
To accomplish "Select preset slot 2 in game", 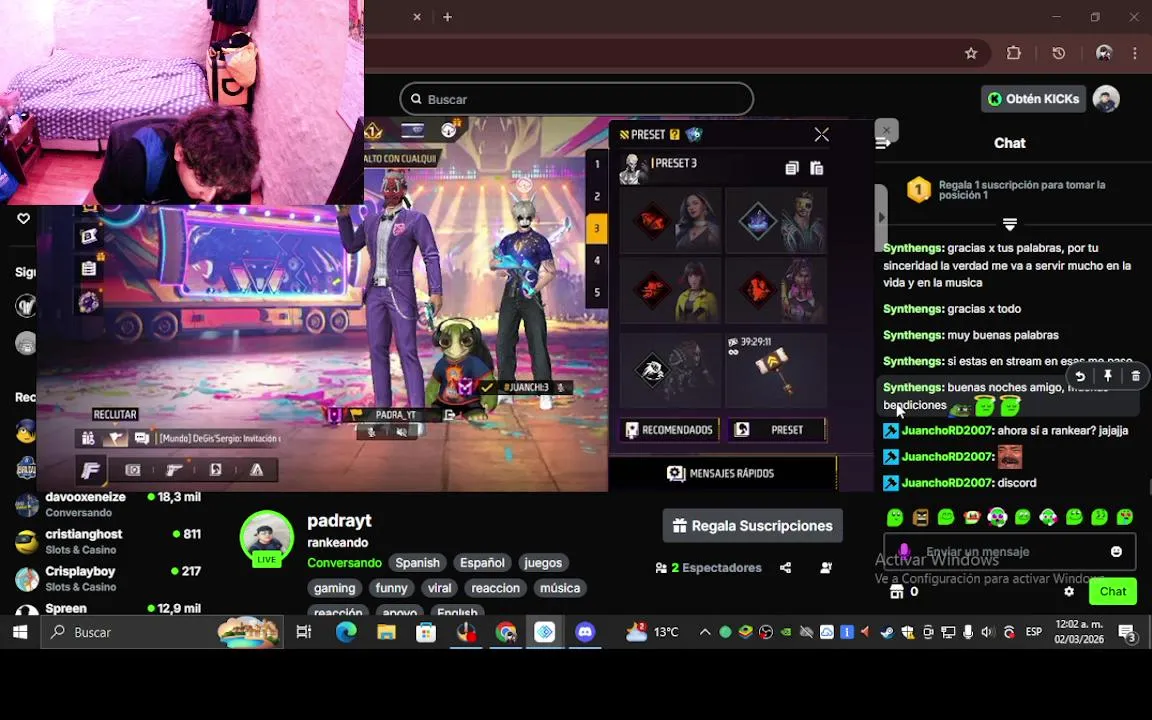I will click(597, 196).
